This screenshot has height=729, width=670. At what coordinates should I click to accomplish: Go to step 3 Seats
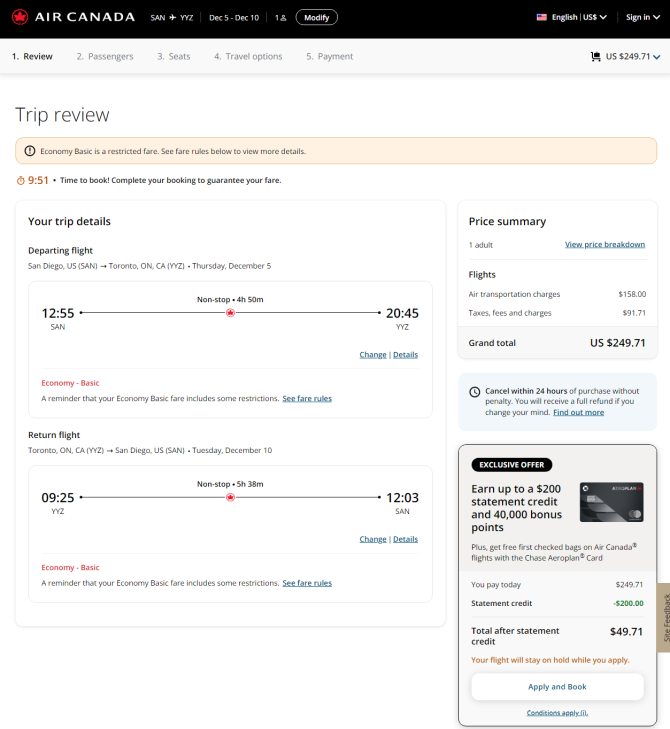pyautogui.click(x=173, y=56)
